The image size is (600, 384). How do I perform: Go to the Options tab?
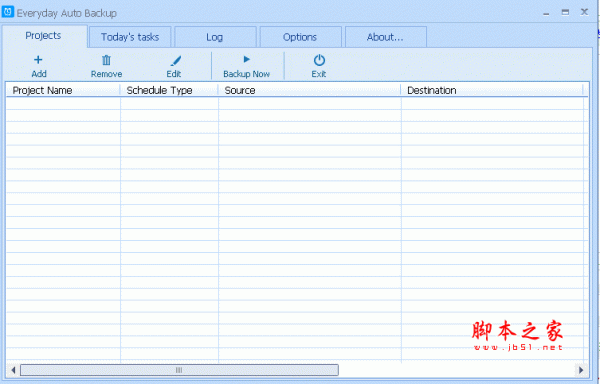pyautogui.click(x=300, y=37)
